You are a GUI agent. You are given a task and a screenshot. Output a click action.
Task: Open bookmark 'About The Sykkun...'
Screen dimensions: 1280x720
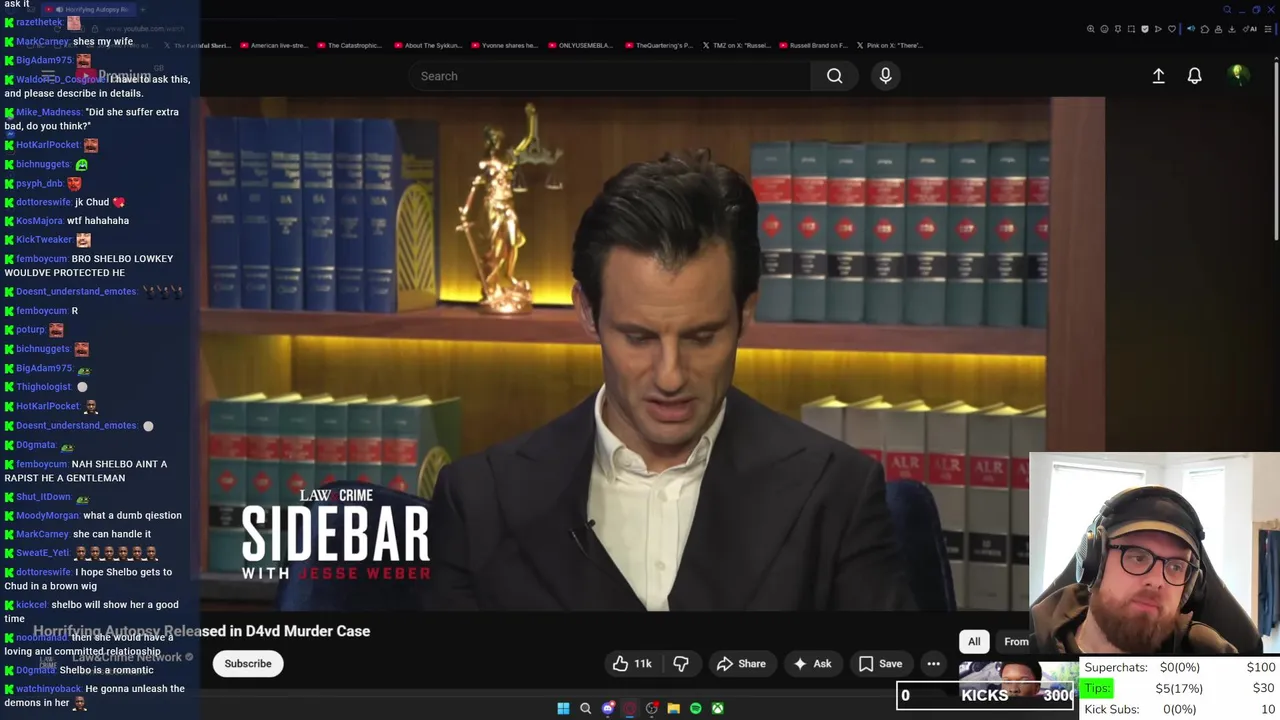(428, 45)
